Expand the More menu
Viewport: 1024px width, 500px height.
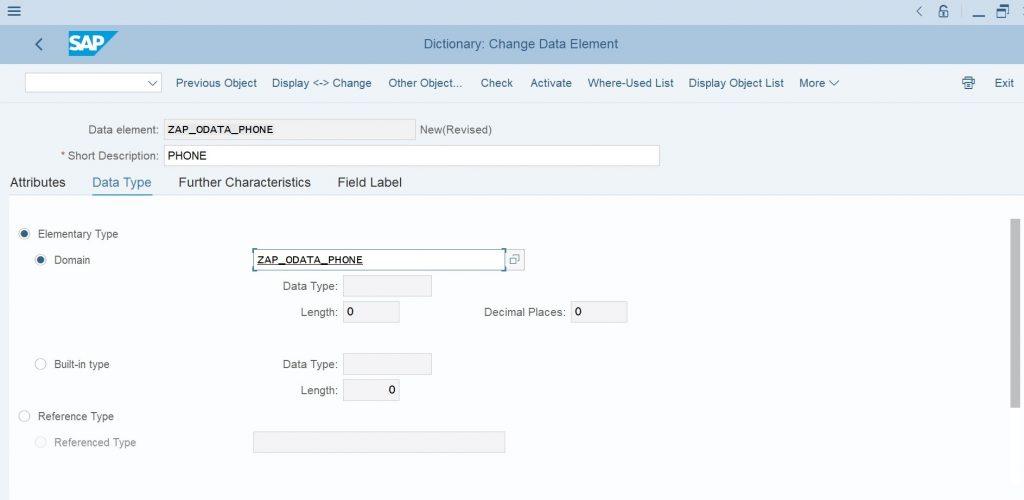point(819,83)
